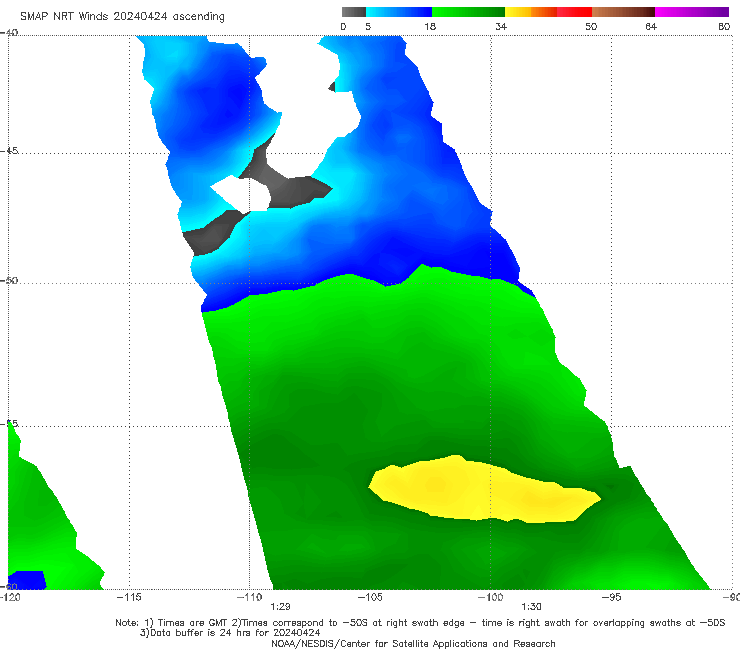Click the color bar label '64'
The width and height of the screenshot is (740, 650).
pyautogui.click(x=651, y=26)
